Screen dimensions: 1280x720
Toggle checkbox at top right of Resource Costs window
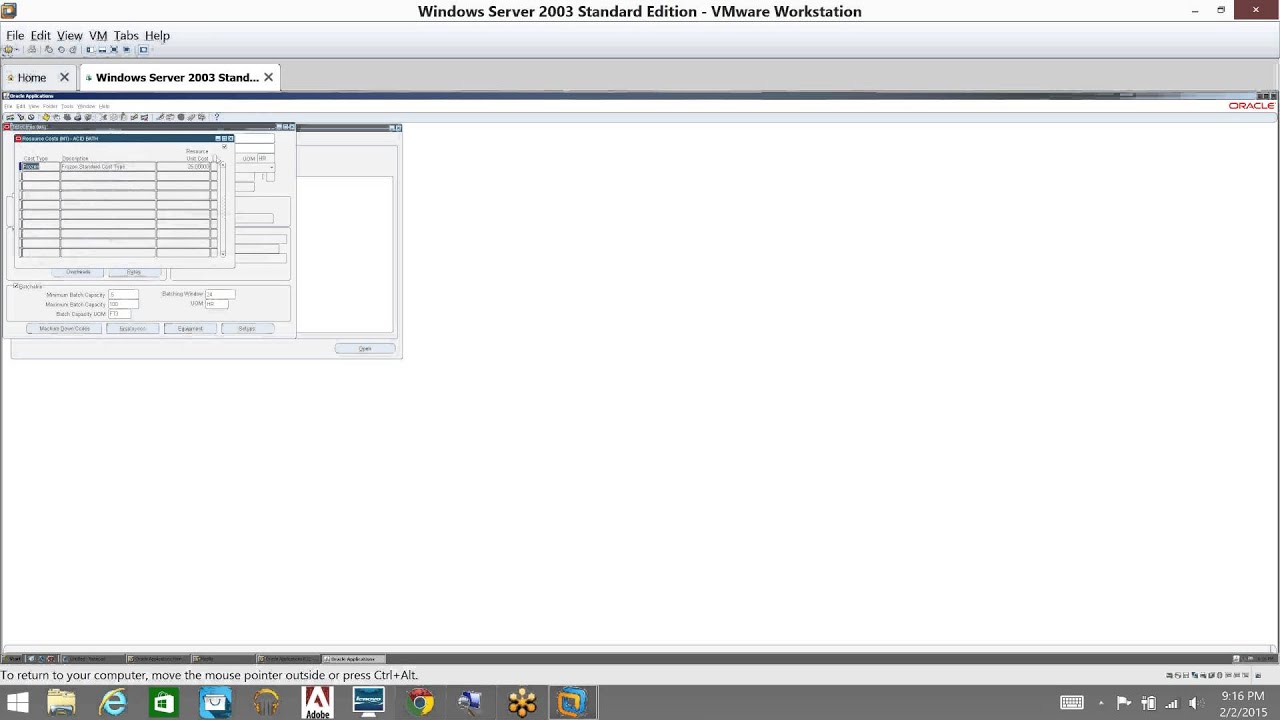(x=225, y=147)
